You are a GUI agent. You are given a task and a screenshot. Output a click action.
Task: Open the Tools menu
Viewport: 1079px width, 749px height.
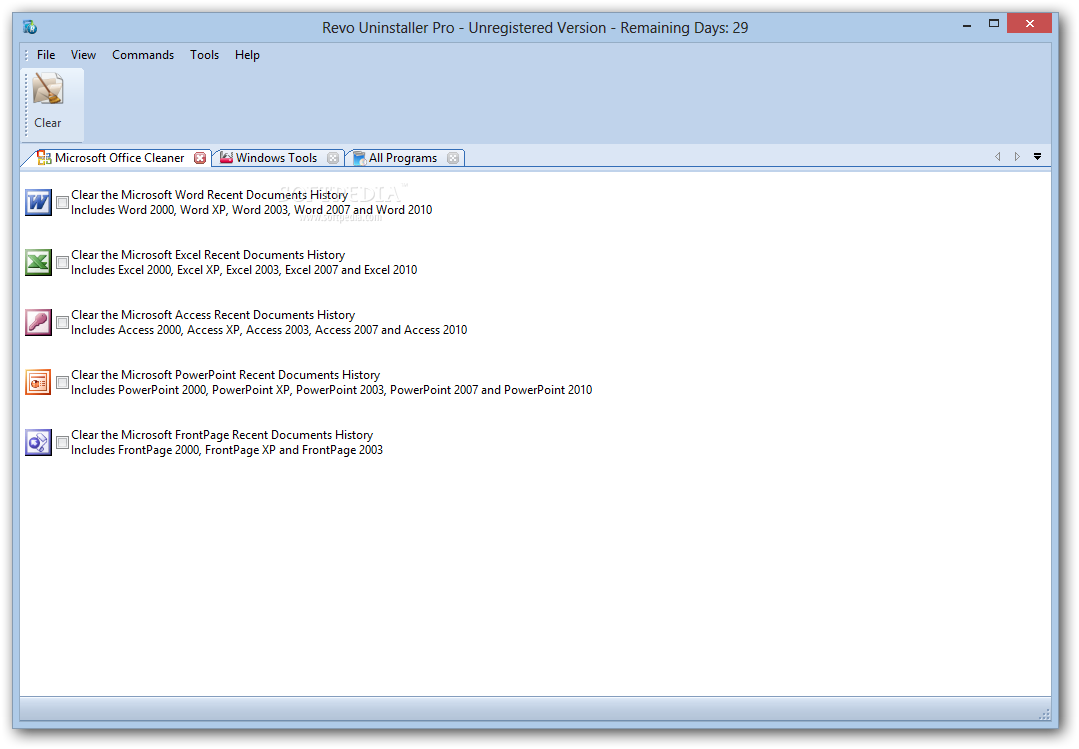pos(204,55)
